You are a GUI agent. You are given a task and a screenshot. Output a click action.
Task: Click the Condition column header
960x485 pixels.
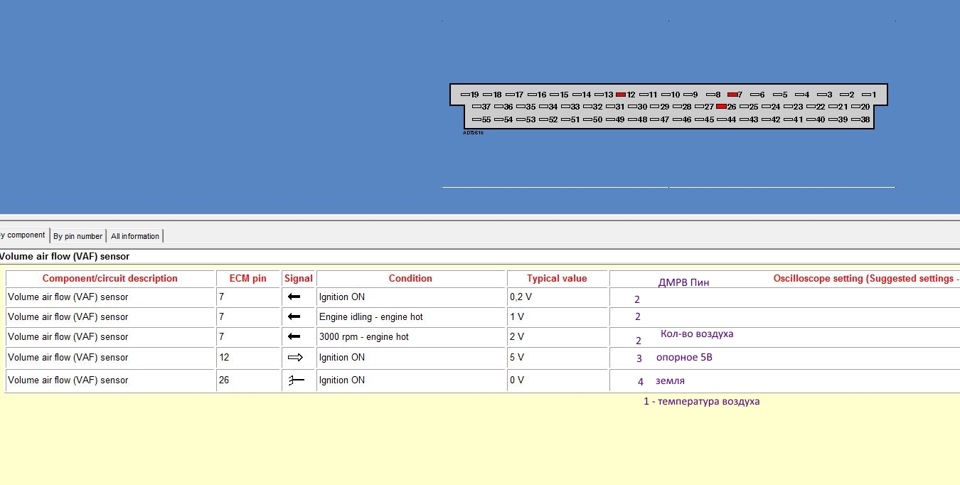pyautogui.click(x=410, y=278)
